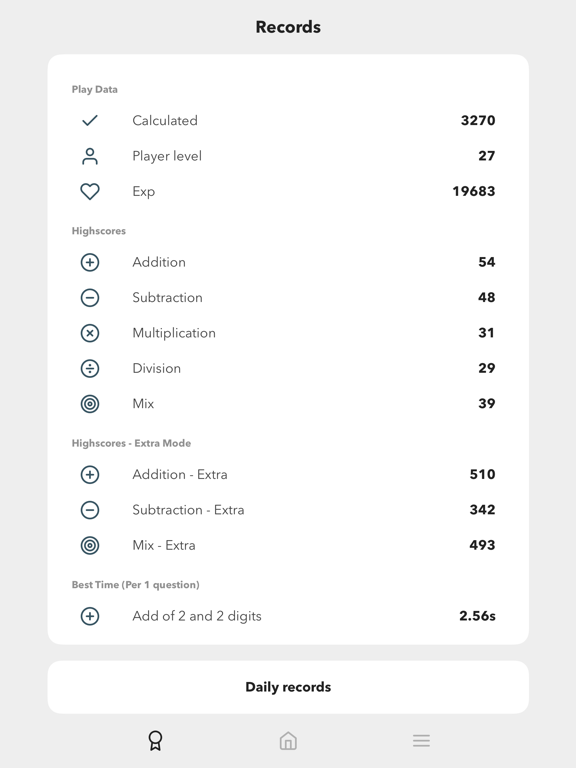Screen dimensions: 576x768
Task: Select the Multiplication highscore row label
Action: tap(174, 333)
